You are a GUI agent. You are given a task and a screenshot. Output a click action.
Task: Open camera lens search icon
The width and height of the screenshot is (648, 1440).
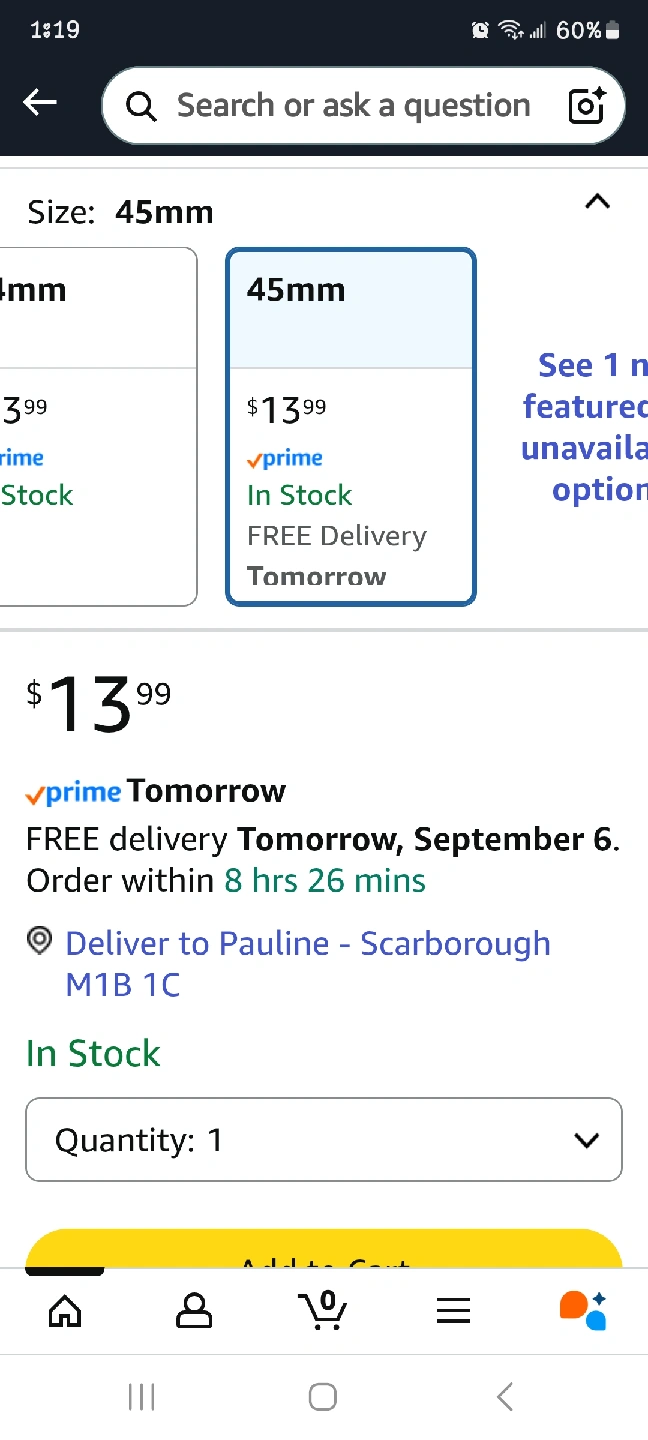[588, 105]
